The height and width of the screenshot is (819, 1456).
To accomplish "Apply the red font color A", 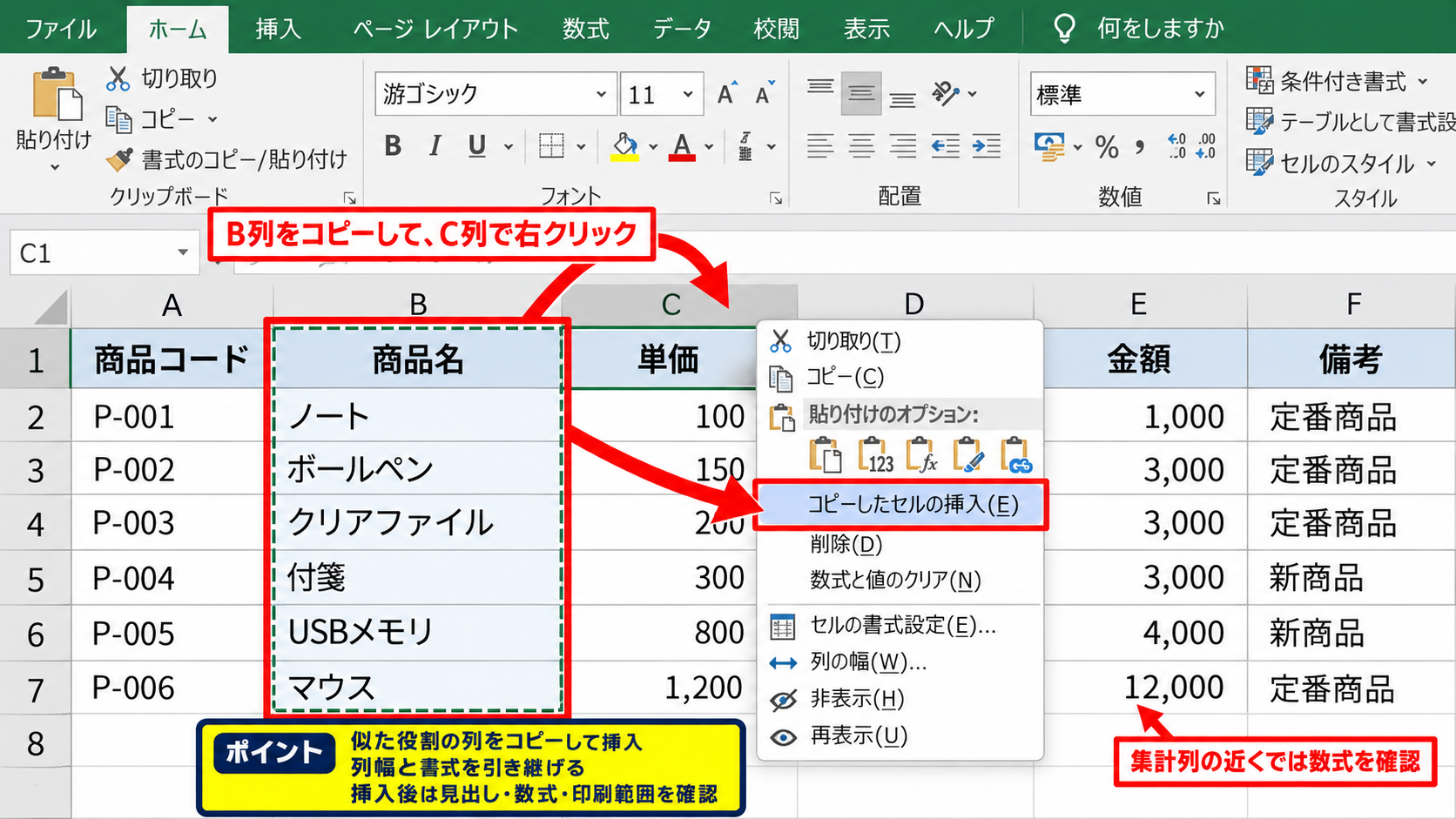I will pyautogui.click(x=682, y=146).
